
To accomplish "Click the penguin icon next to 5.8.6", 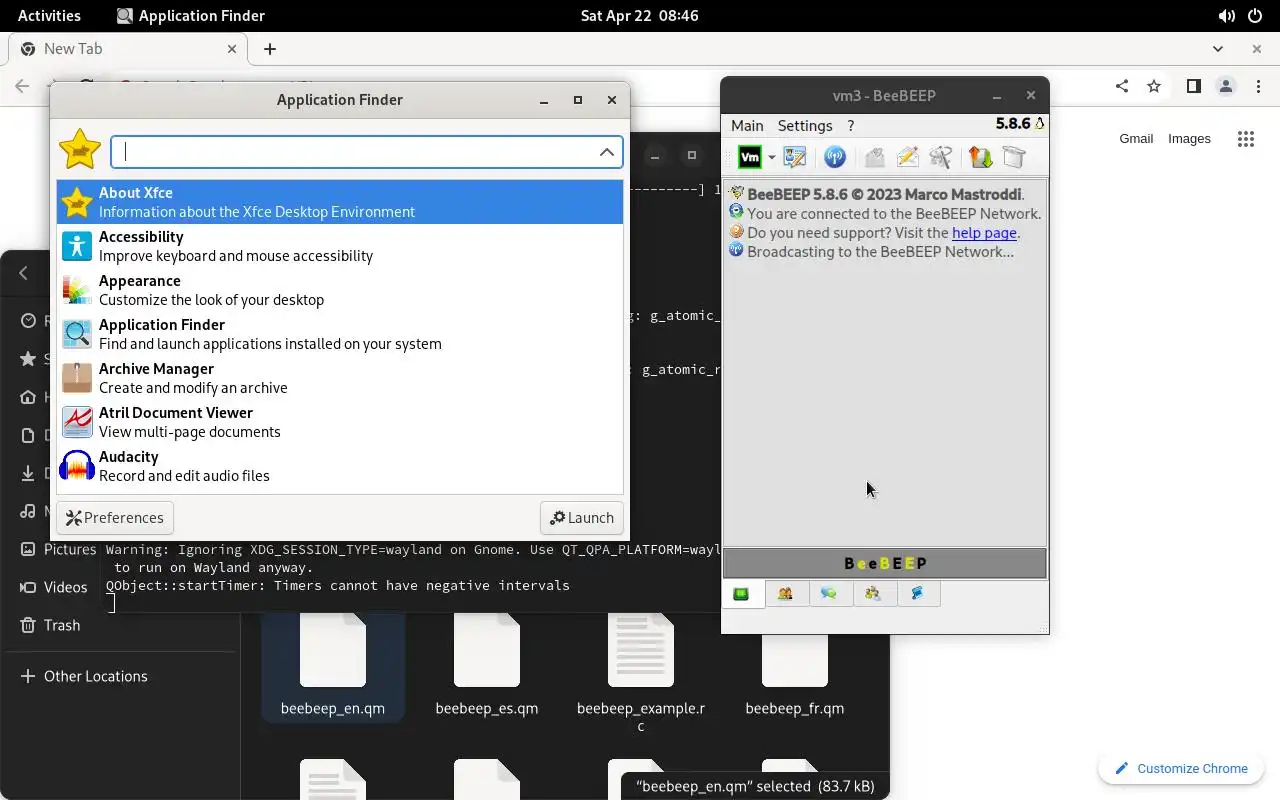I will [x=1040, y=124].
